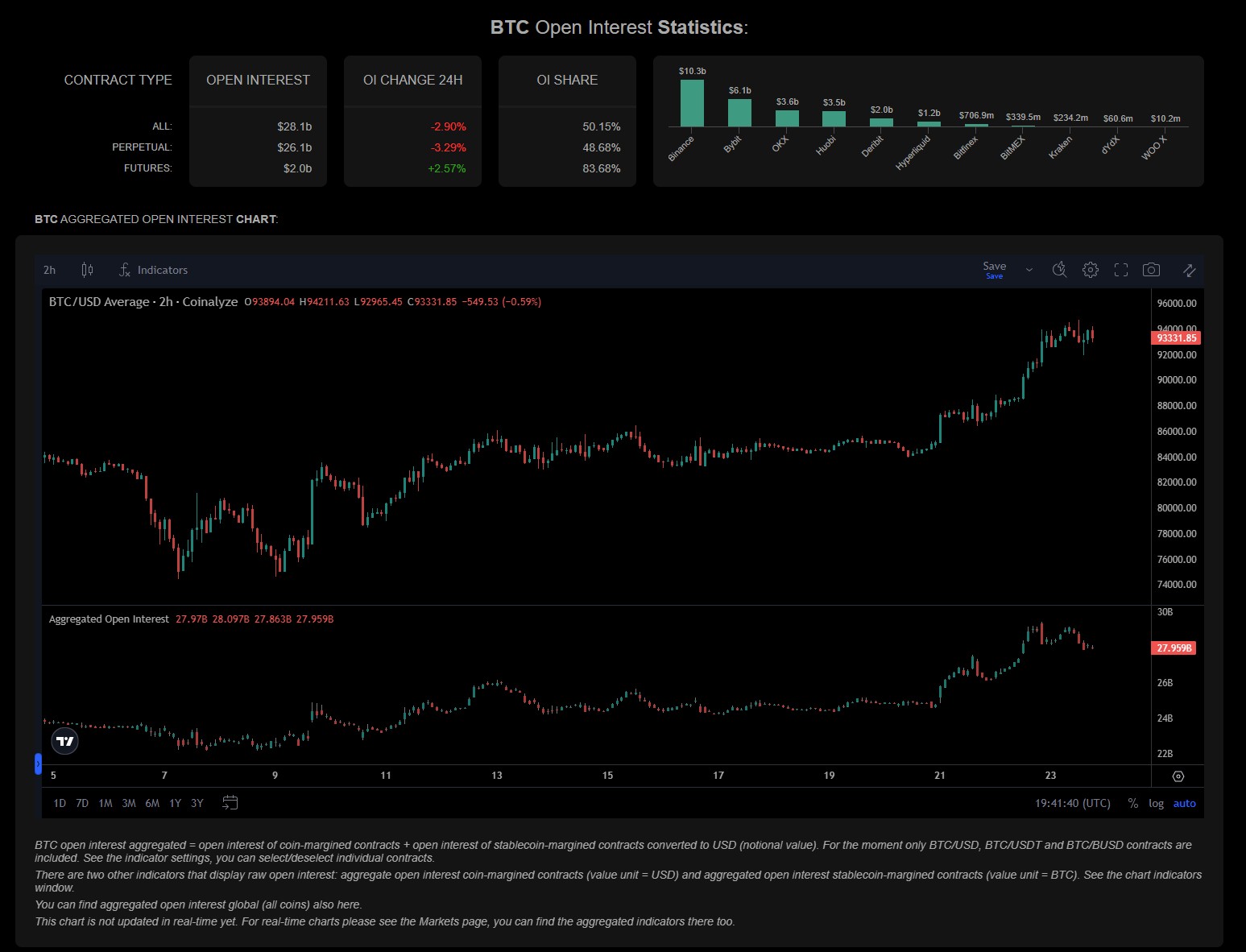The image size is (1246, 952).
Task: Open chart settings gear icon
Action: pos(1090,270)
